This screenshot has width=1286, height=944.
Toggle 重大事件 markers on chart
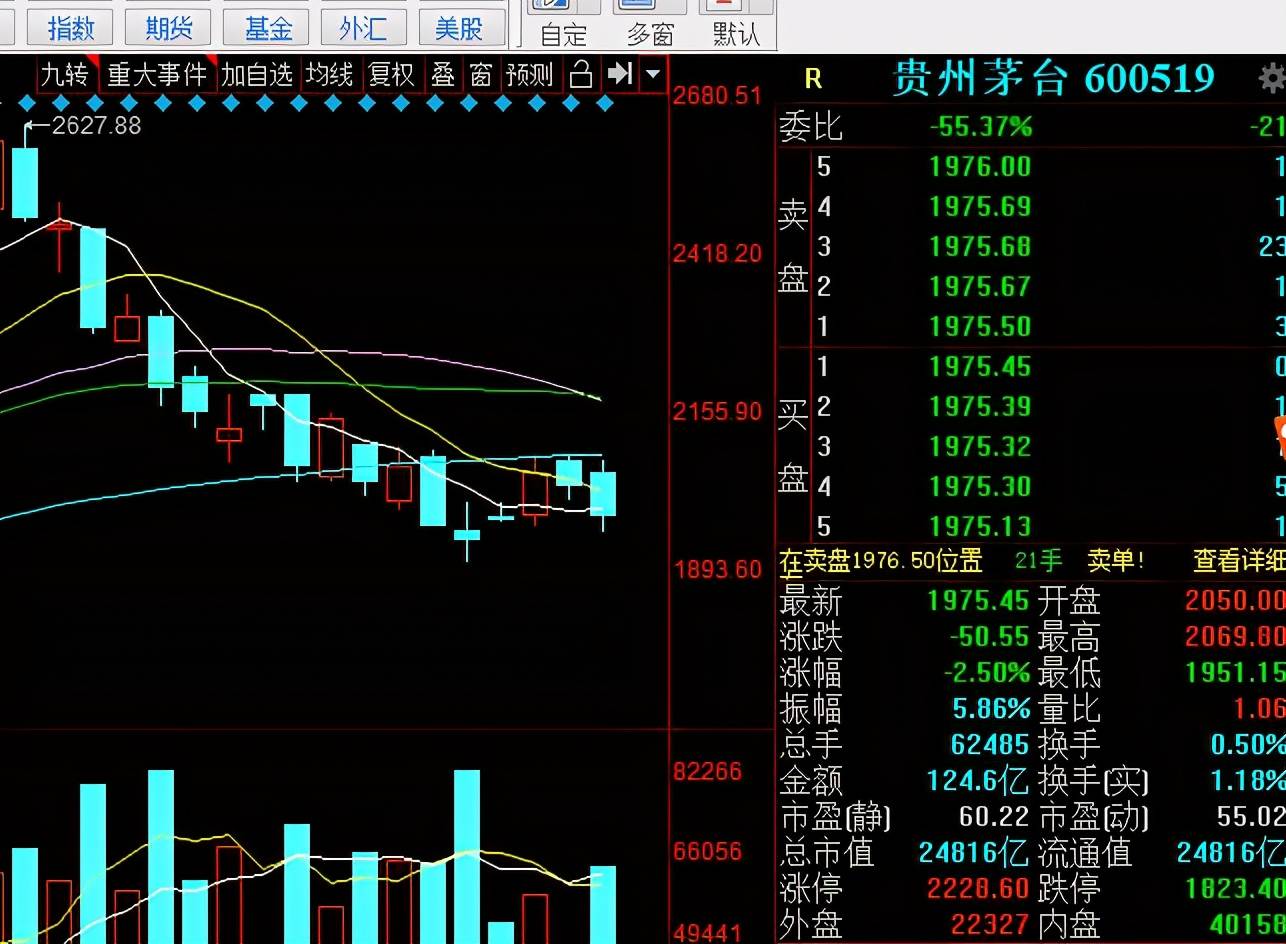pos(157,75)
